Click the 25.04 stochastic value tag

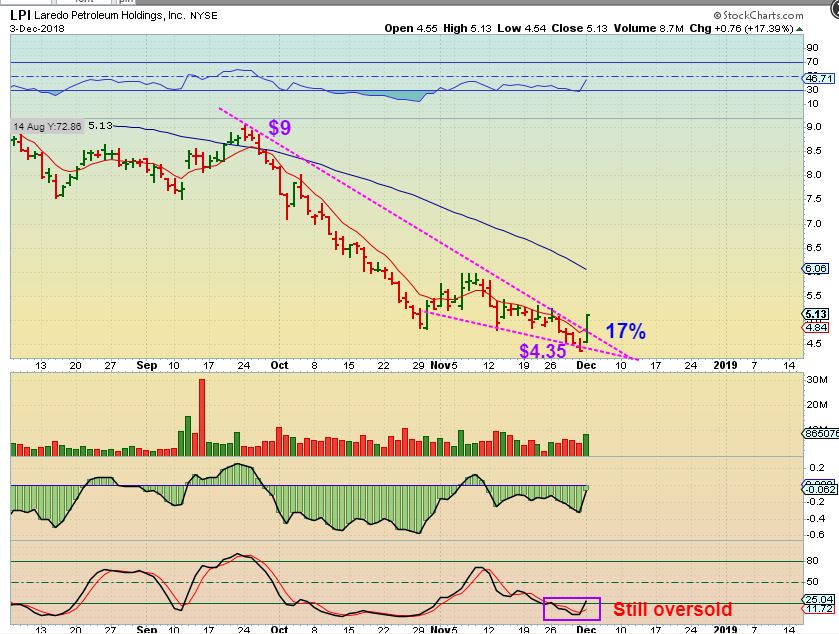(x=819, y=600)
